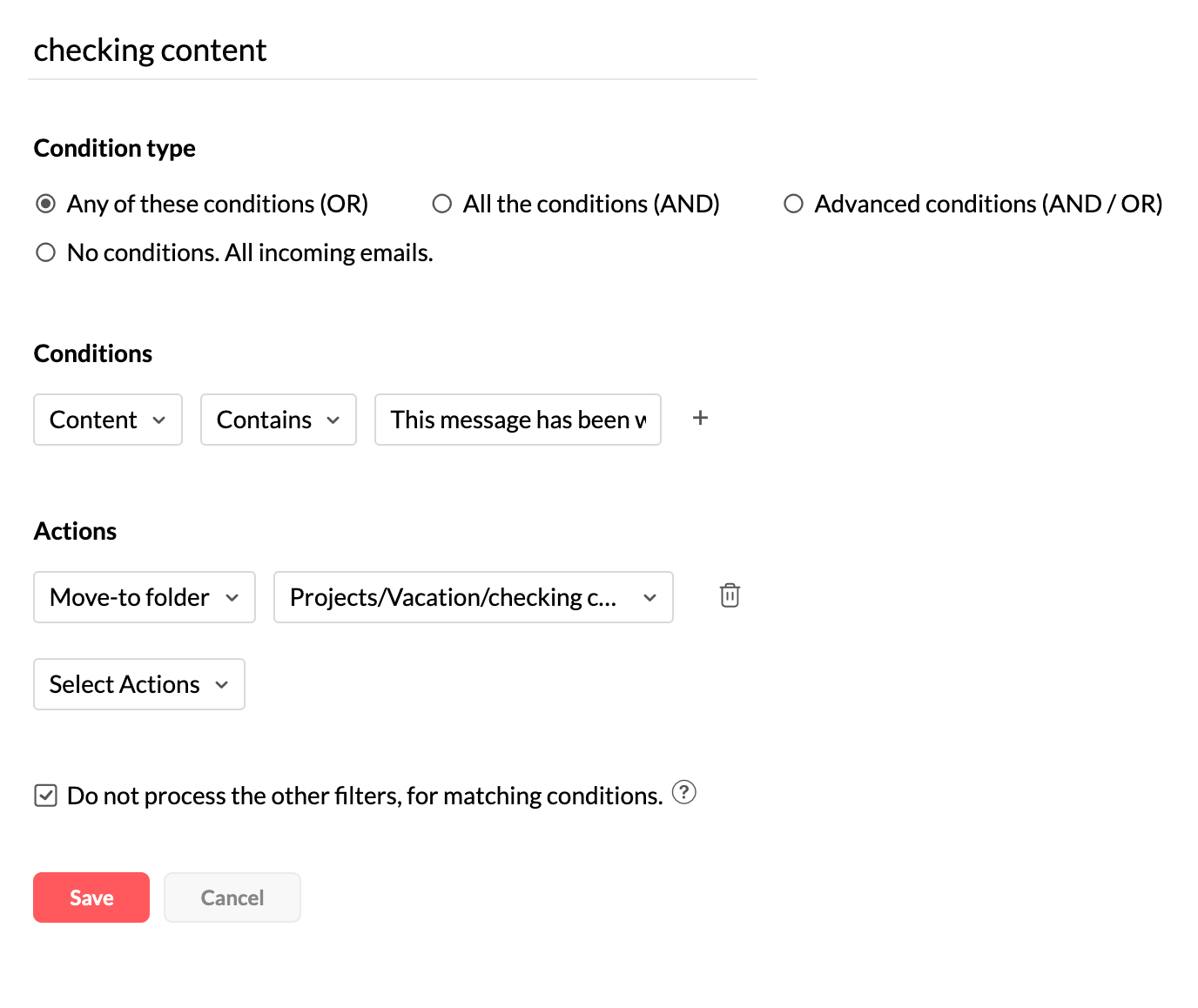Screen dimensions: 1198x1008
Task: Save the filter
Action: [91, 897]
